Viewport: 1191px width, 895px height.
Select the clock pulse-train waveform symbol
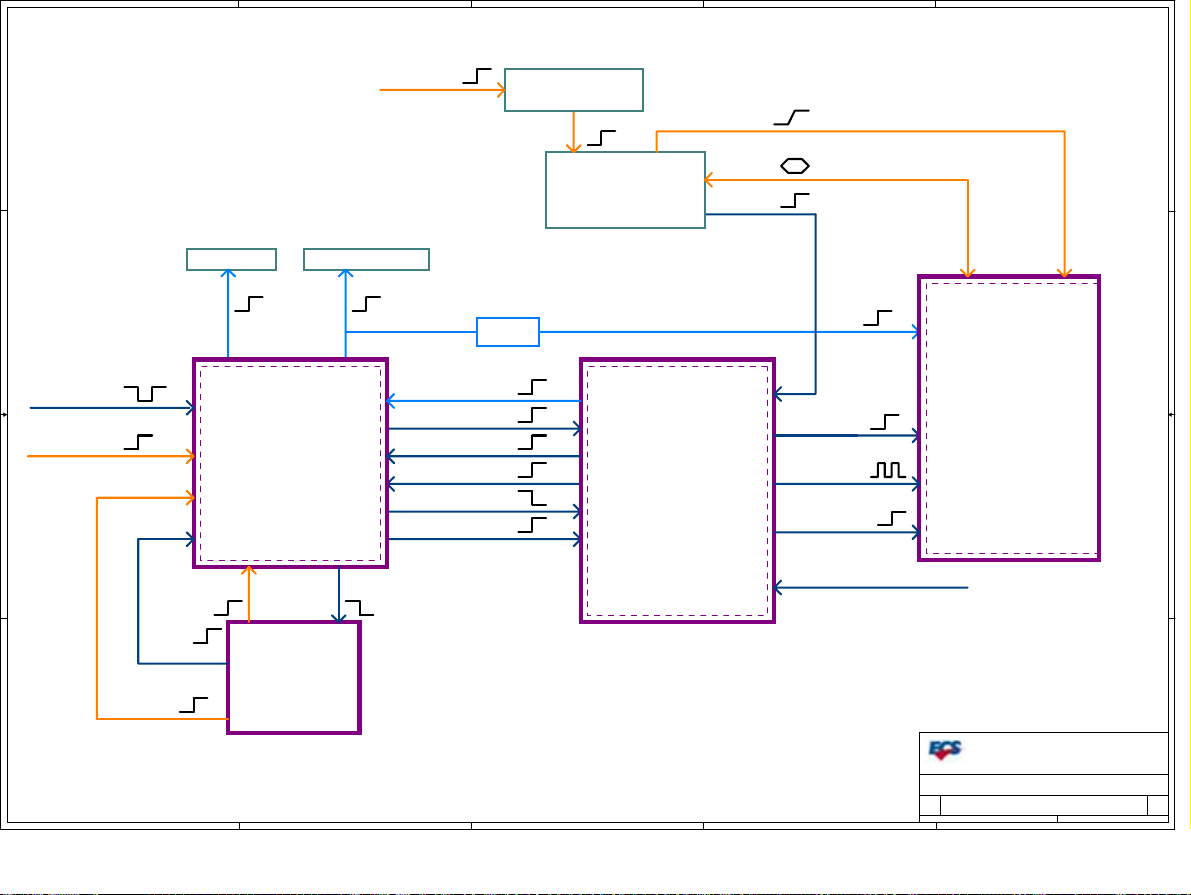click(887, 470)
